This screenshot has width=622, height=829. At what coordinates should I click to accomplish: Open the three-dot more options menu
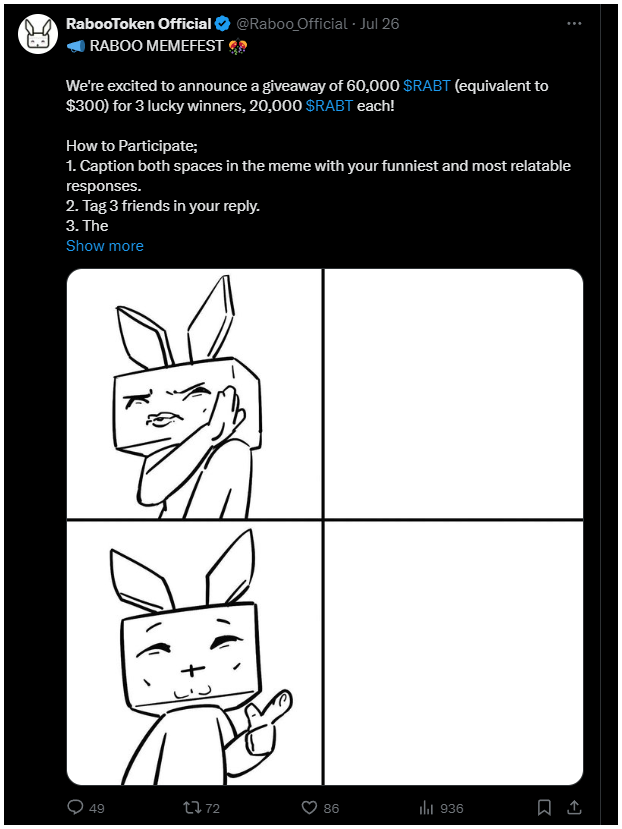574,24
